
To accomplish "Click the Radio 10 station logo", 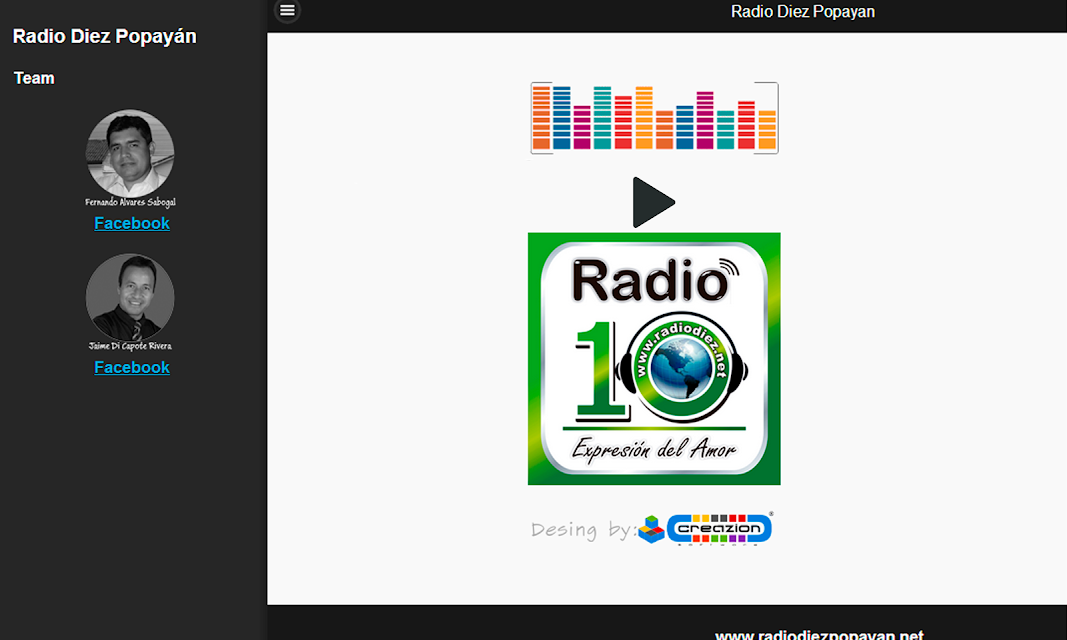I will click(x=654, y=358).
